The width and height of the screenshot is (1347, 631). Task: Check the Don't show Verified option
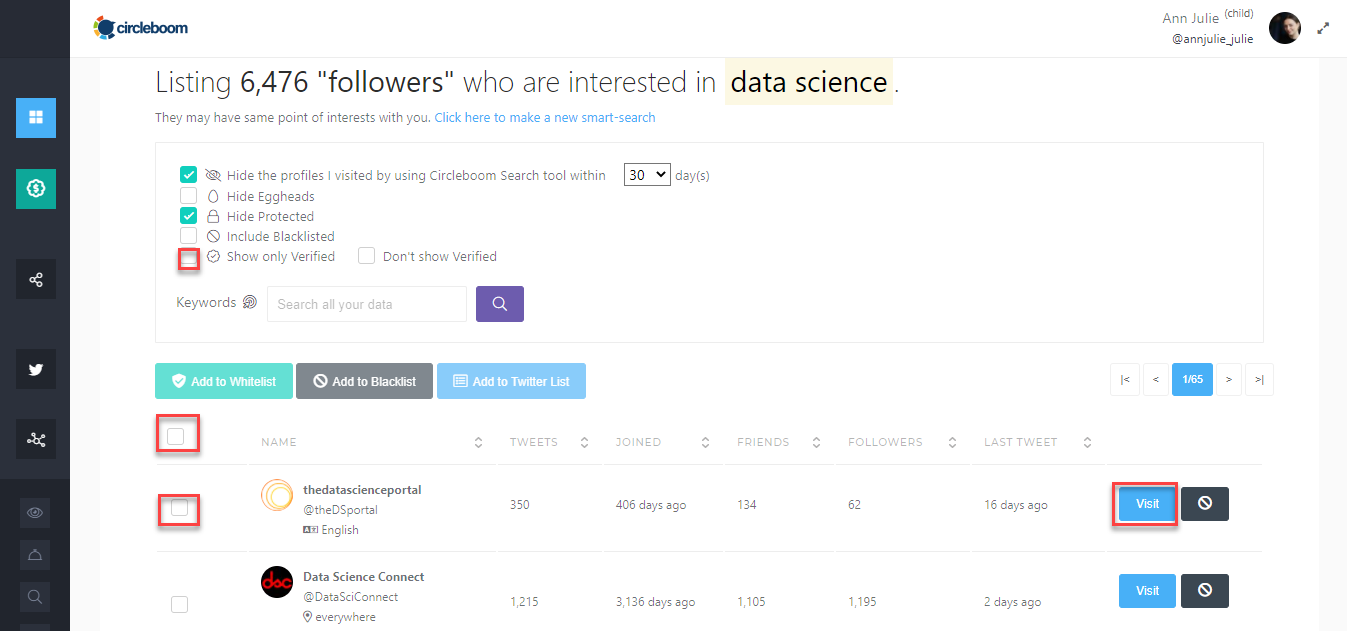point(366,256)
